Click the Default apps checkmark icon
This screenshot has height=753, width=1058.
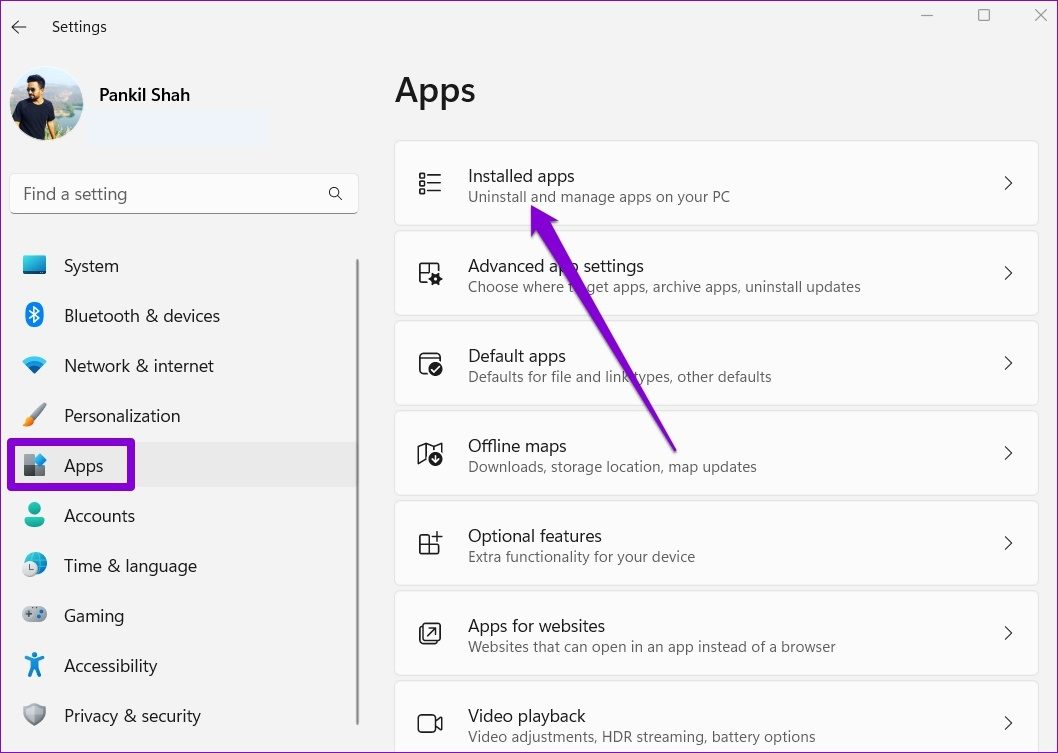[430, 364]
